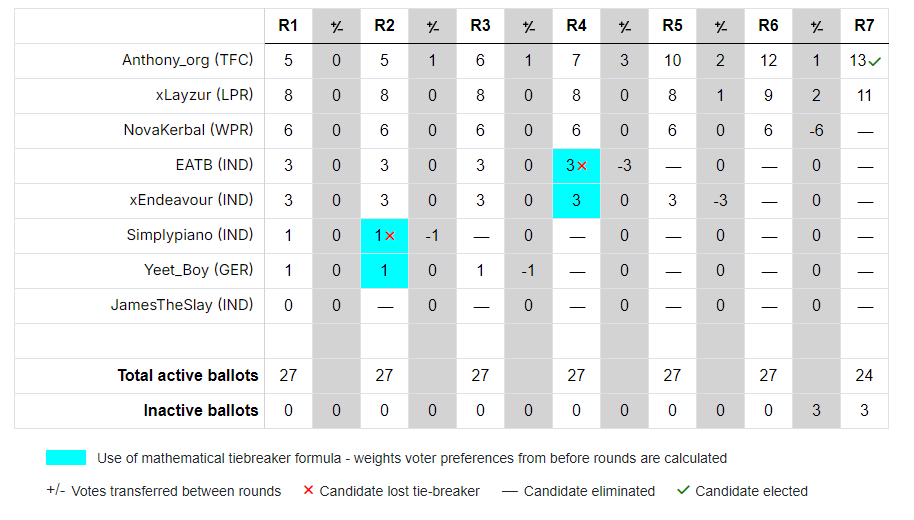Click the 'Inactive ballots' row label
The width and height of the screenshot is (914, 520).
tap(200, 410)
